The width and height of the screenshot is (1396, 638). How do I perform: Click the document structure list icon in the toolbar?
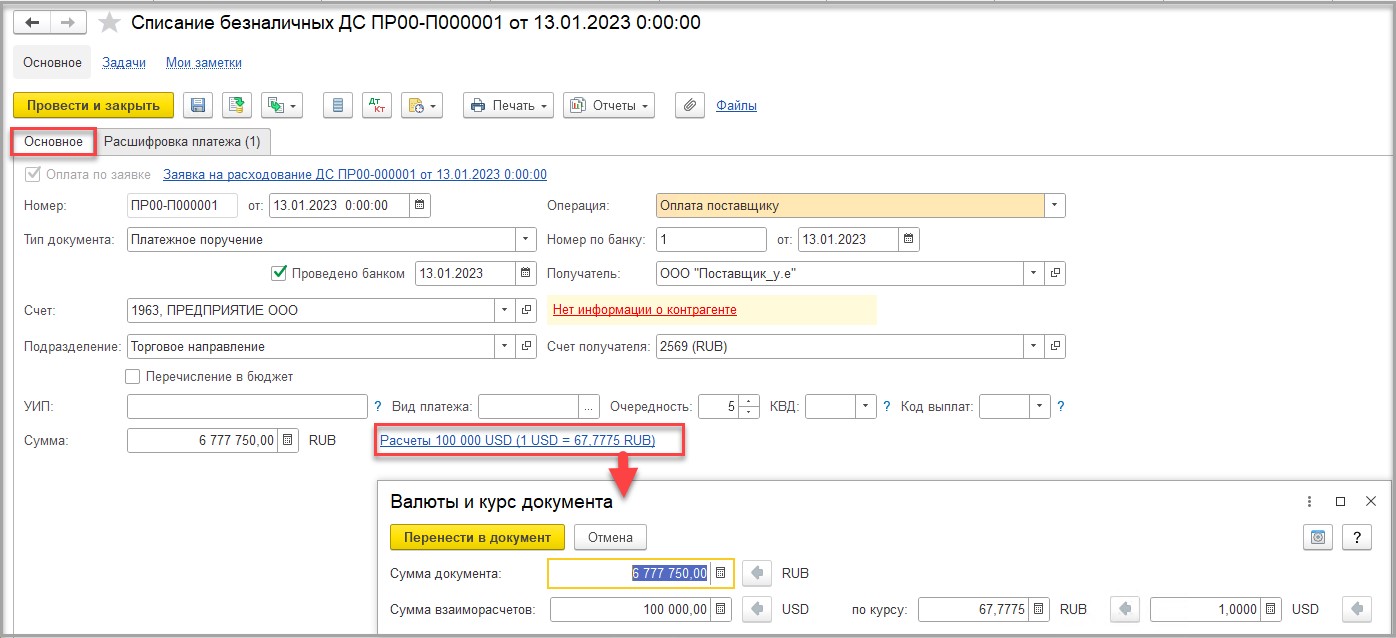click(338, 105)
